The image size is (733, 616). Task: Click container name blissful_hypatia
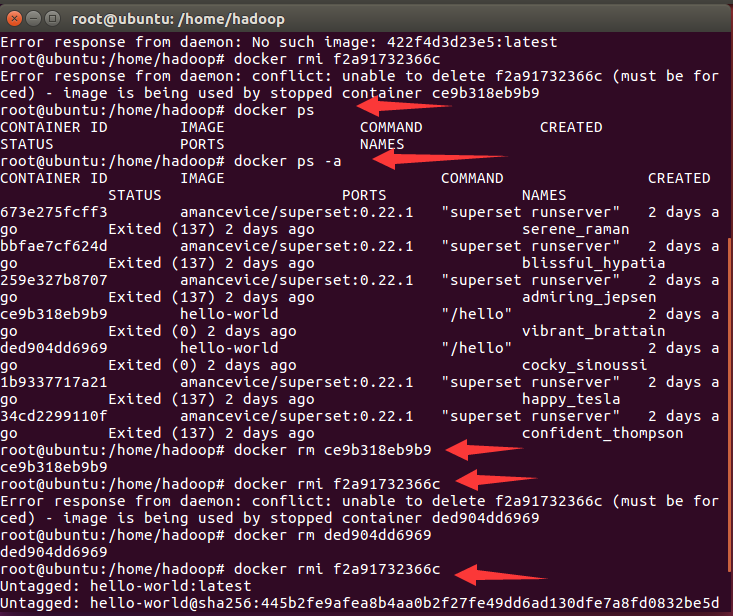tap(593, 264)
